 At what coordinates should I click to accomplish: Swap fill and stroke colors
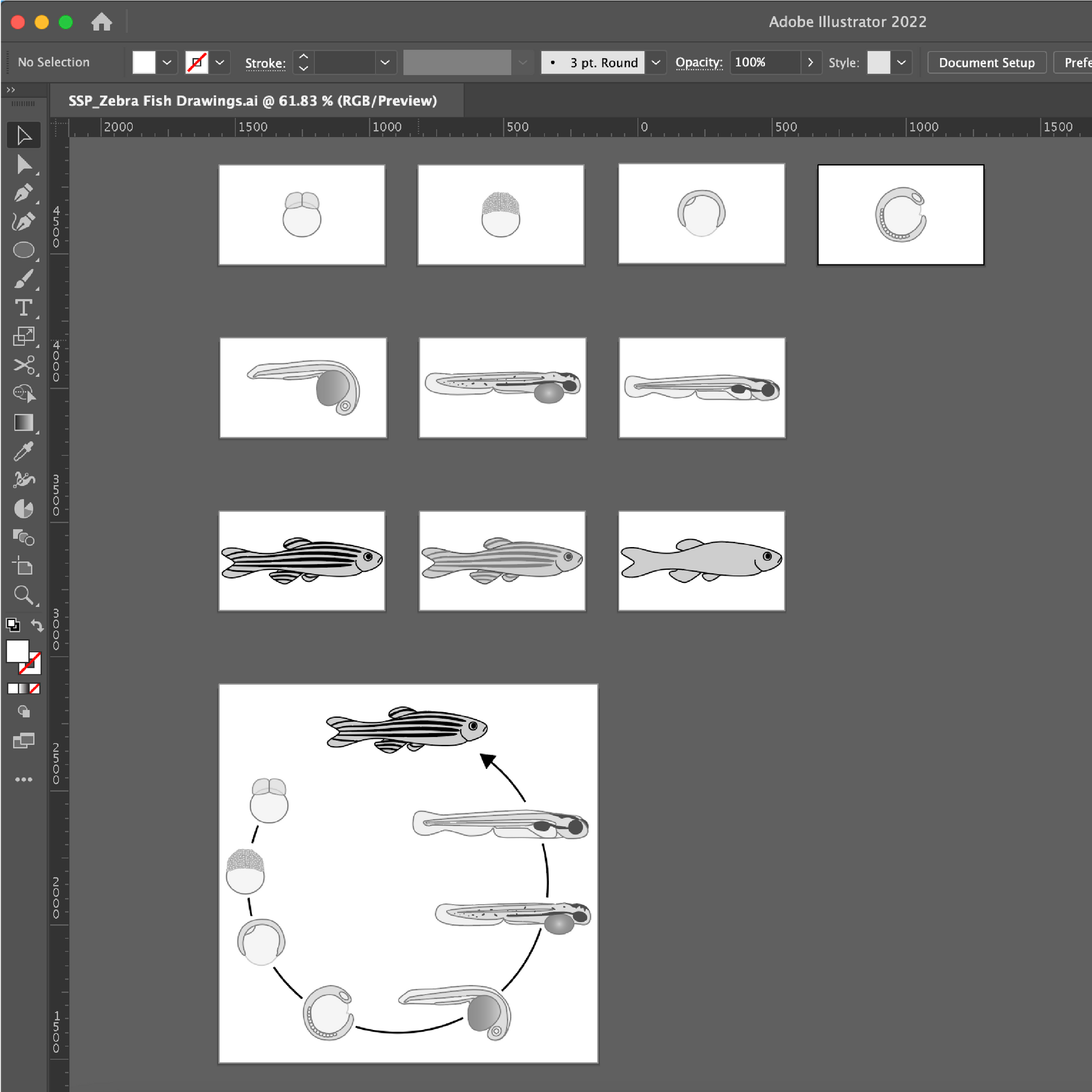pyautogui.click(x=37, y=626)
